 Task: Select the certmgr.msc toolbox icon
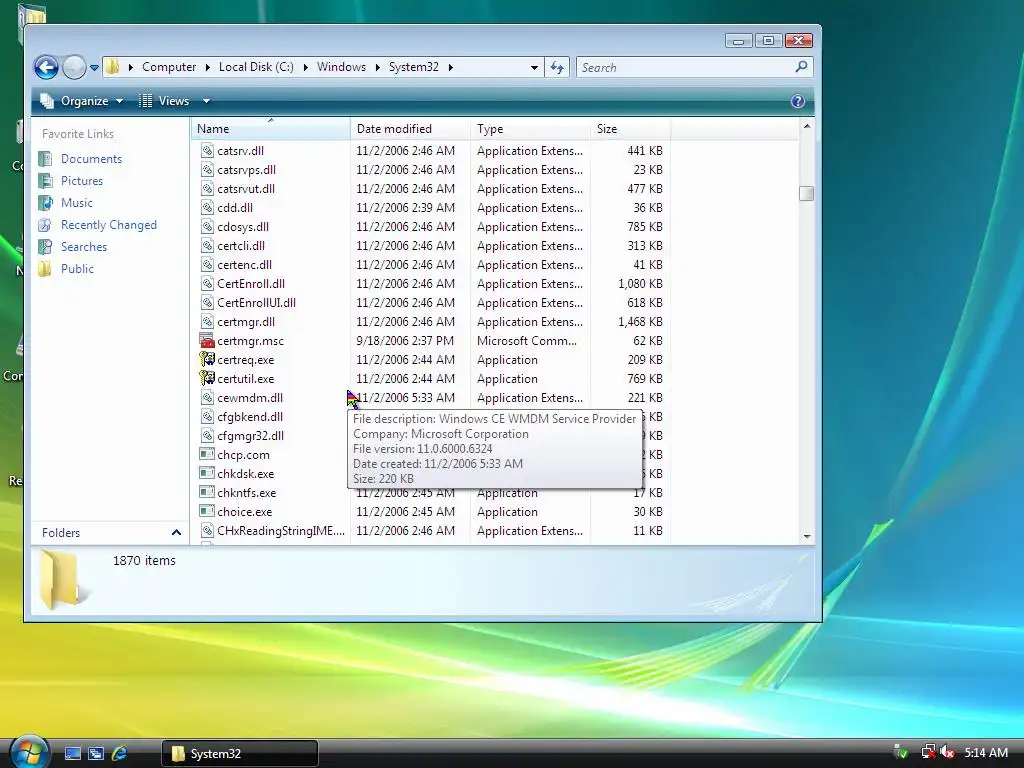[207, 340]
